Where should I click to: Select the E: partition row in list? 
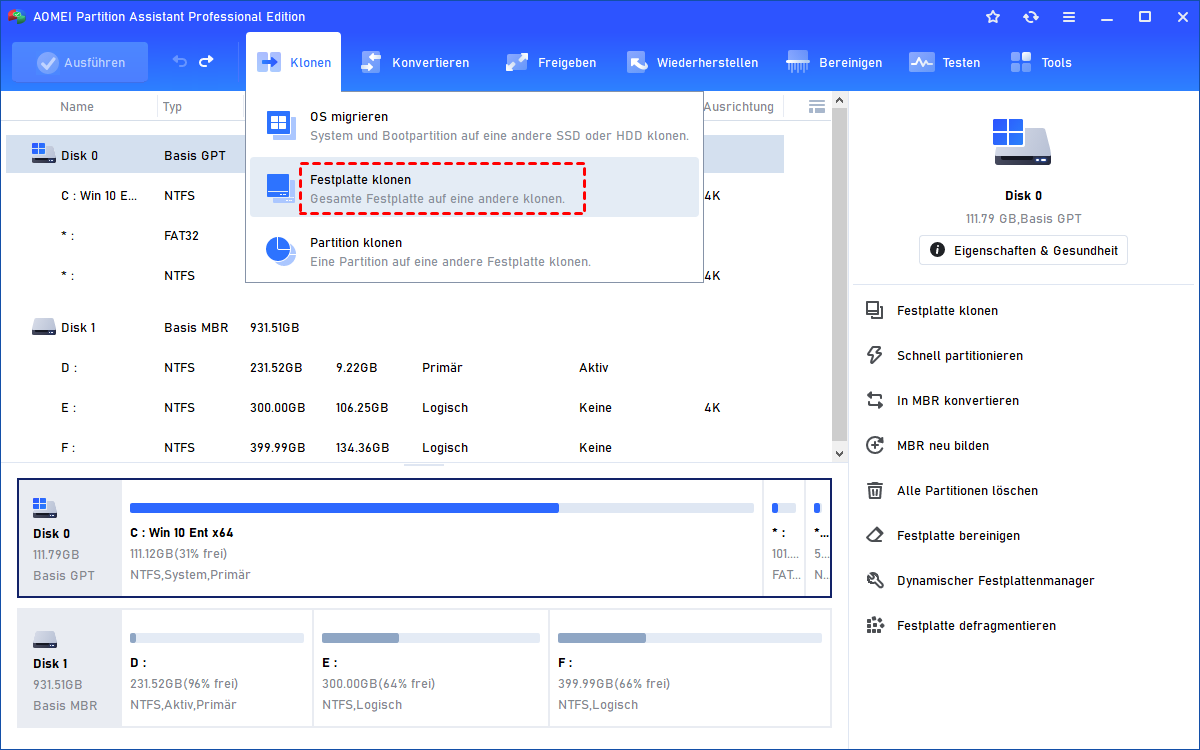pyautogui.click(x=400, y=408)
